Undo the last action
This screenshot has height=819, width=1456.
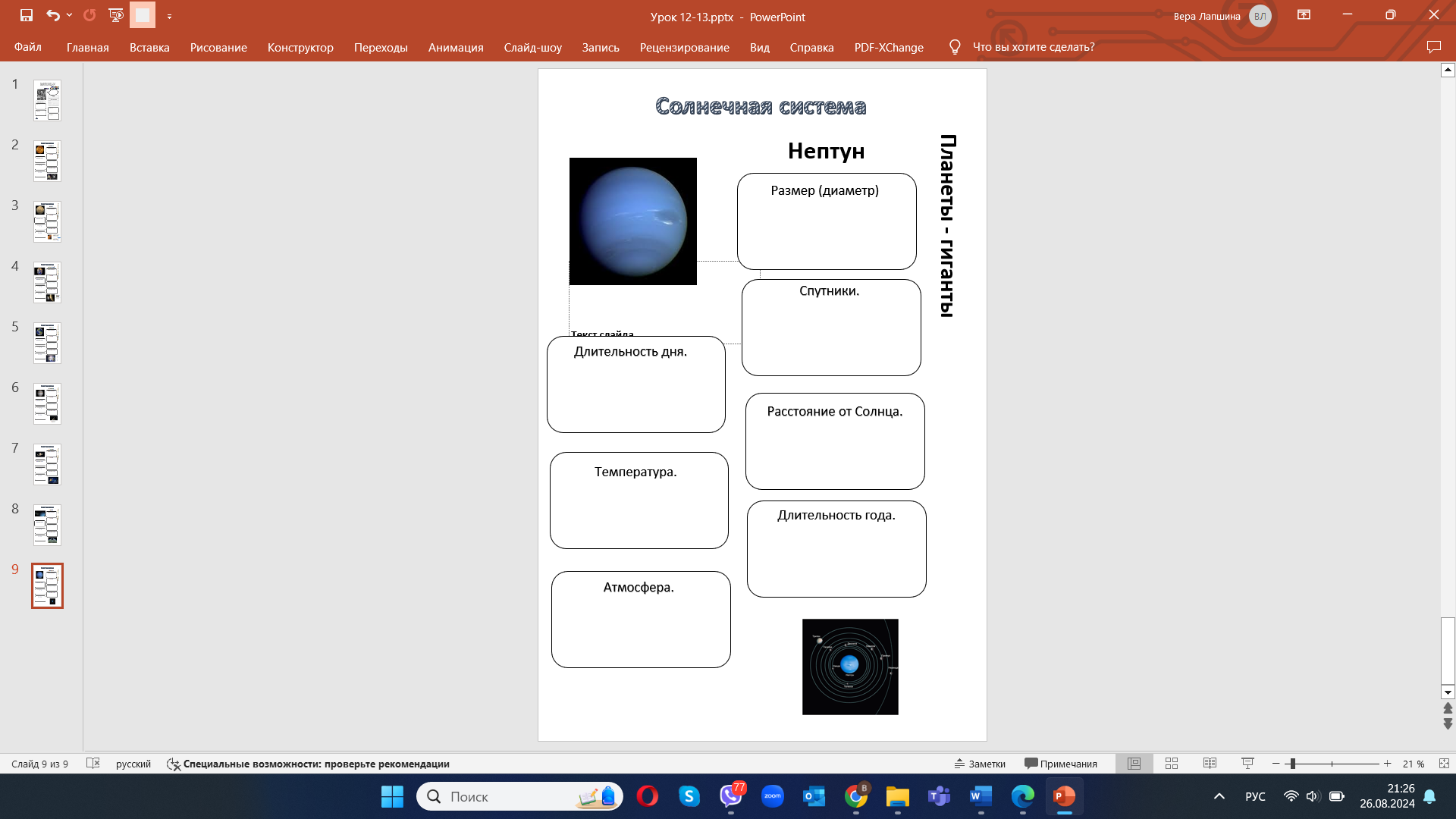click(x=52, y=15)
